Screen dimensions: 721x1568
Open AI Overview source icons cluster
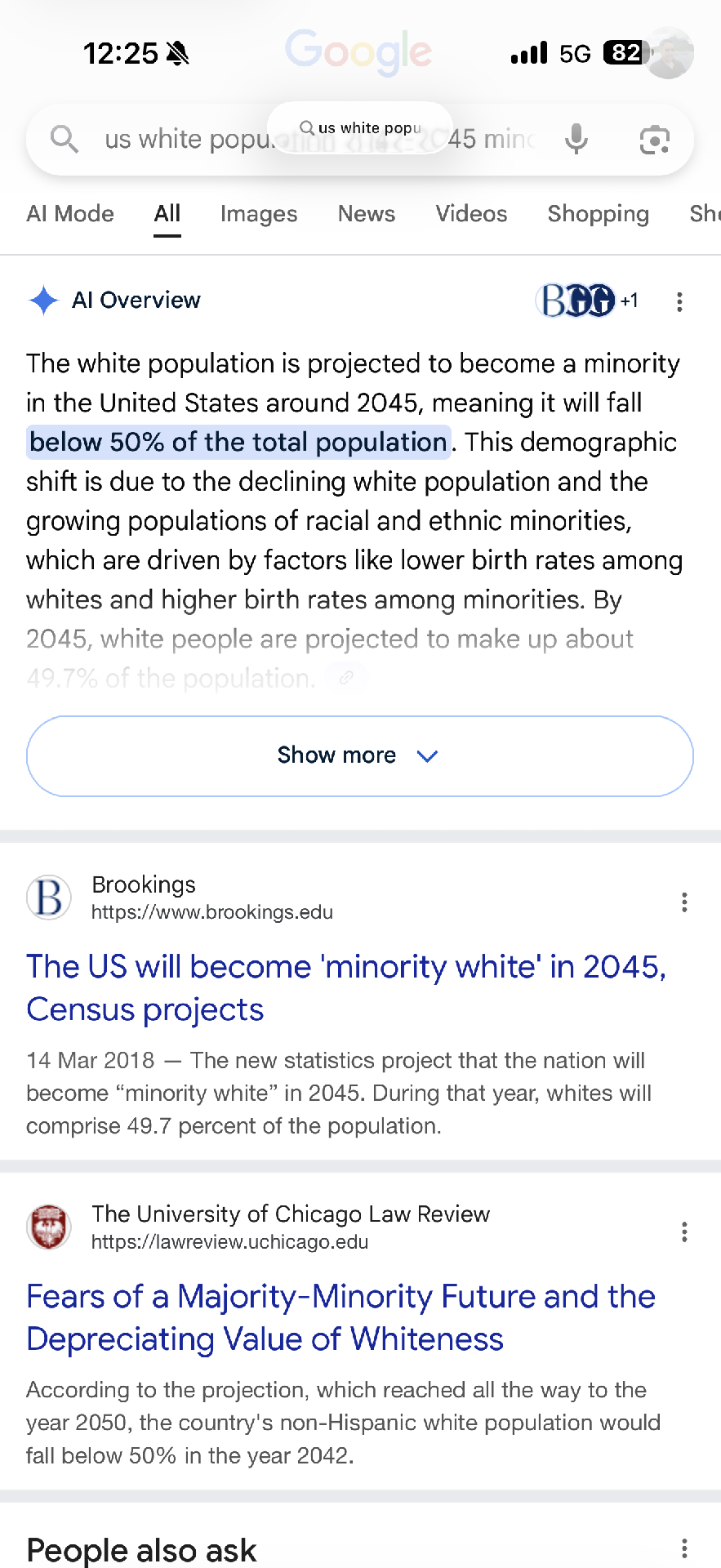click(x=585, y=301)
